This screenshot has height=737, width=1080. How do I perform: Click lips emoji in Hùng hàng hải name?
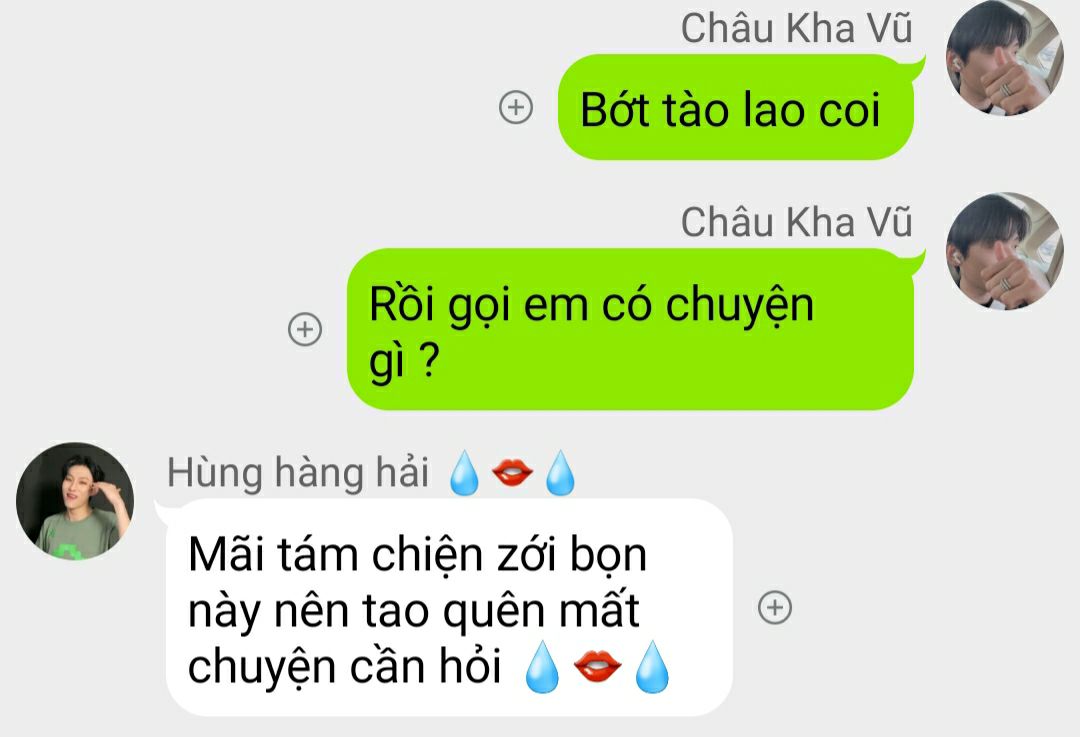pos(512,473)
